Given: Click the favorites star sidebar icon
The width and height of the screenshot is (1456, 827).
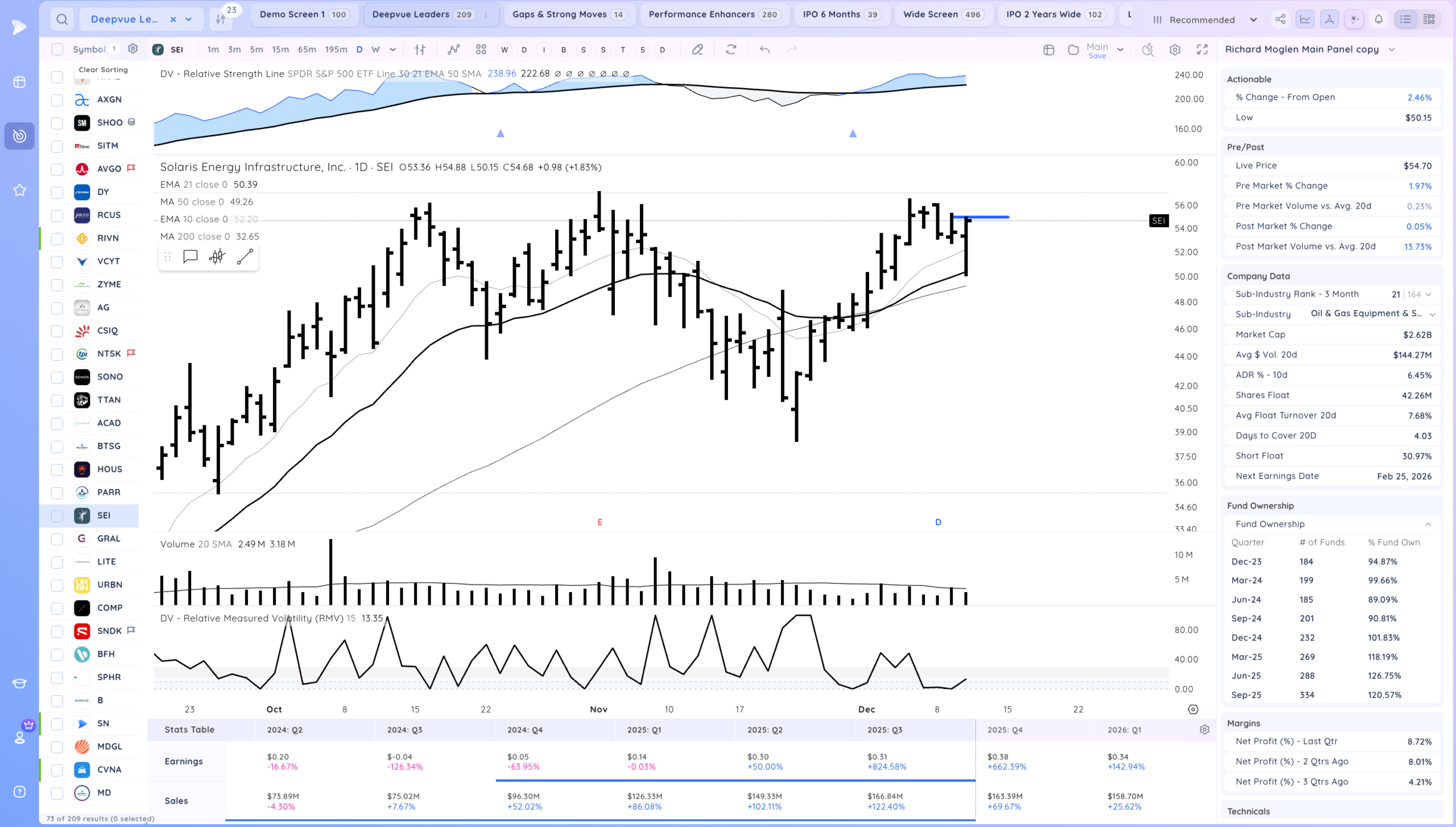Looking at the screenshot, I should point(19,190).
